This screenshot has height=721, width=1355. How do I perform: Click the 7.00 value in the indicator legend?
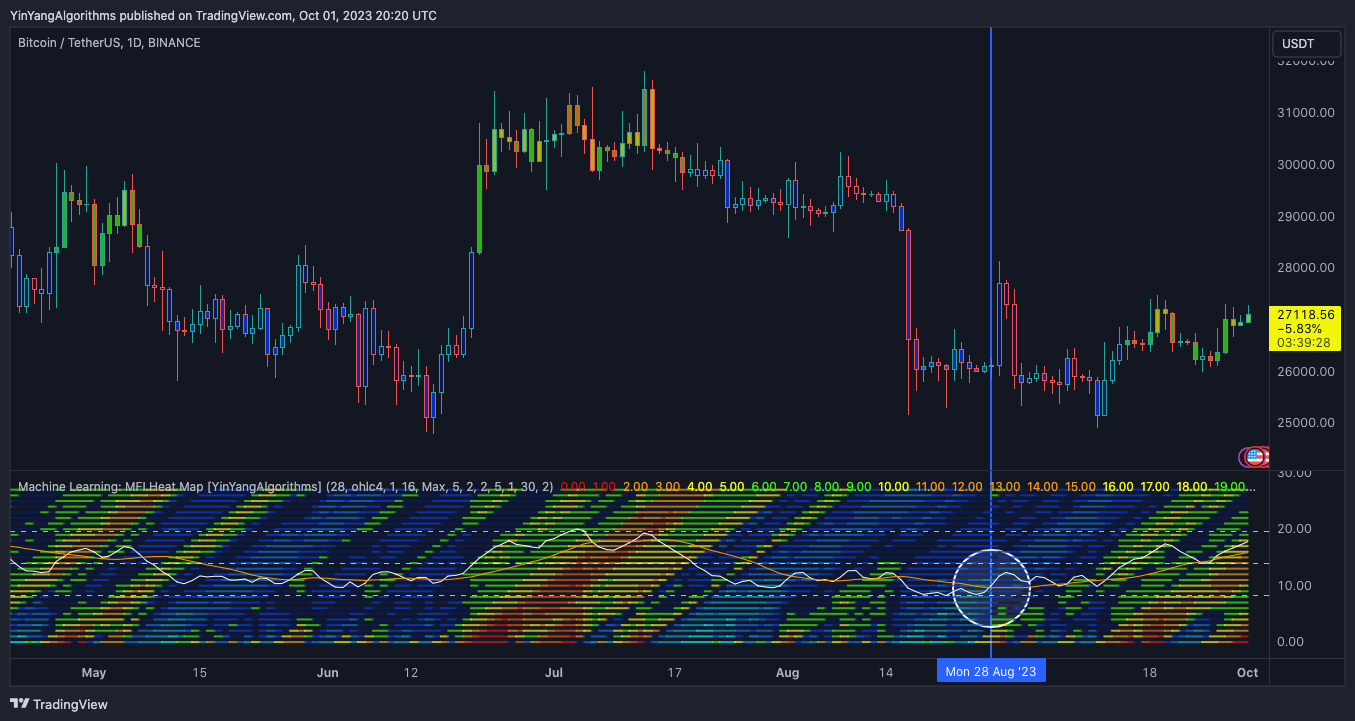click(x=795, y=487)
